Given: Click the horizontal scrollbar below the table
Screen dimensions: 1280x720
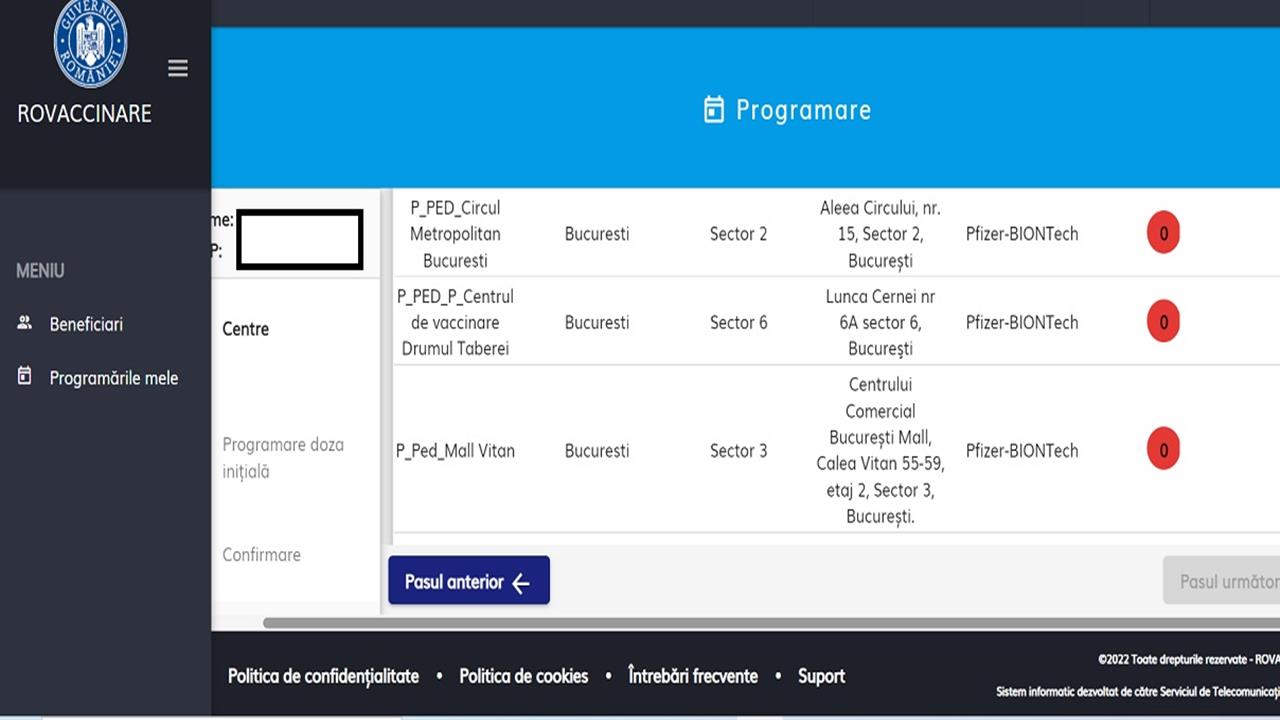Looking at the screenshot, I should click(x=771, y=623).
